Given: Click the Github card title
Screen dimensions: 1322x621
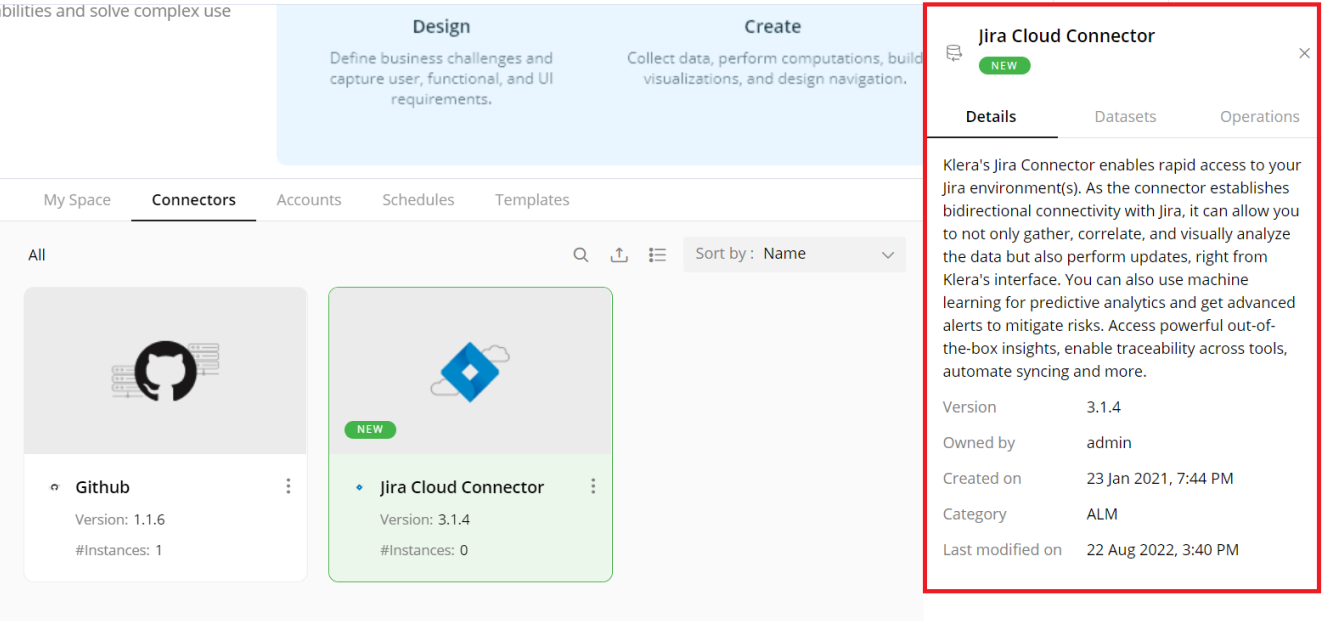Looking at the screenshot, I should tap(103, 487).
